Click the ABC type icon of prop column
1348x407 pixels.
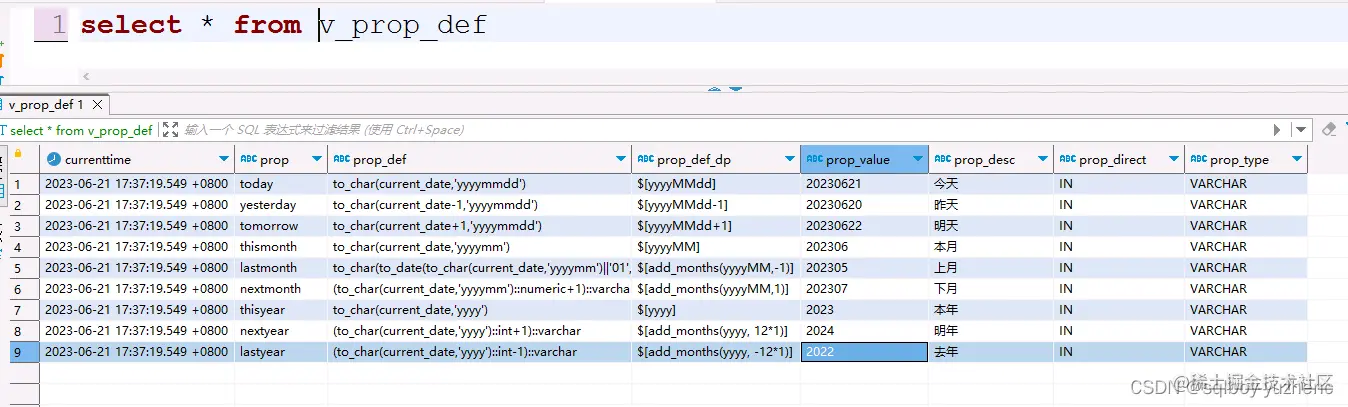(249, 159)
